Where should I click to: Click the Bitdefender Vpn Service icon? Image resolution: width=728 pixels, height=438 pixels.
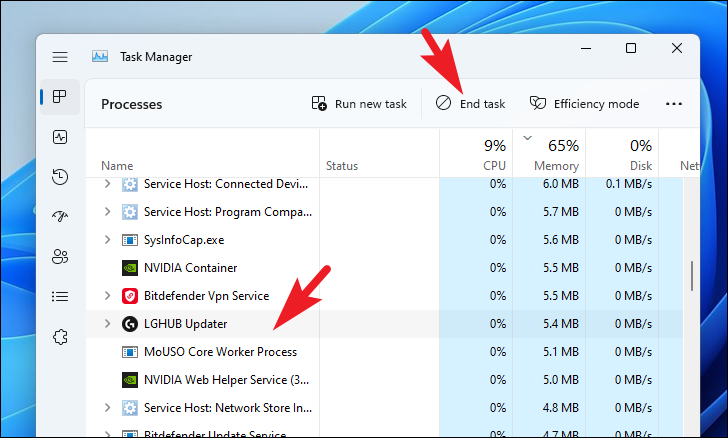(130, 296)
